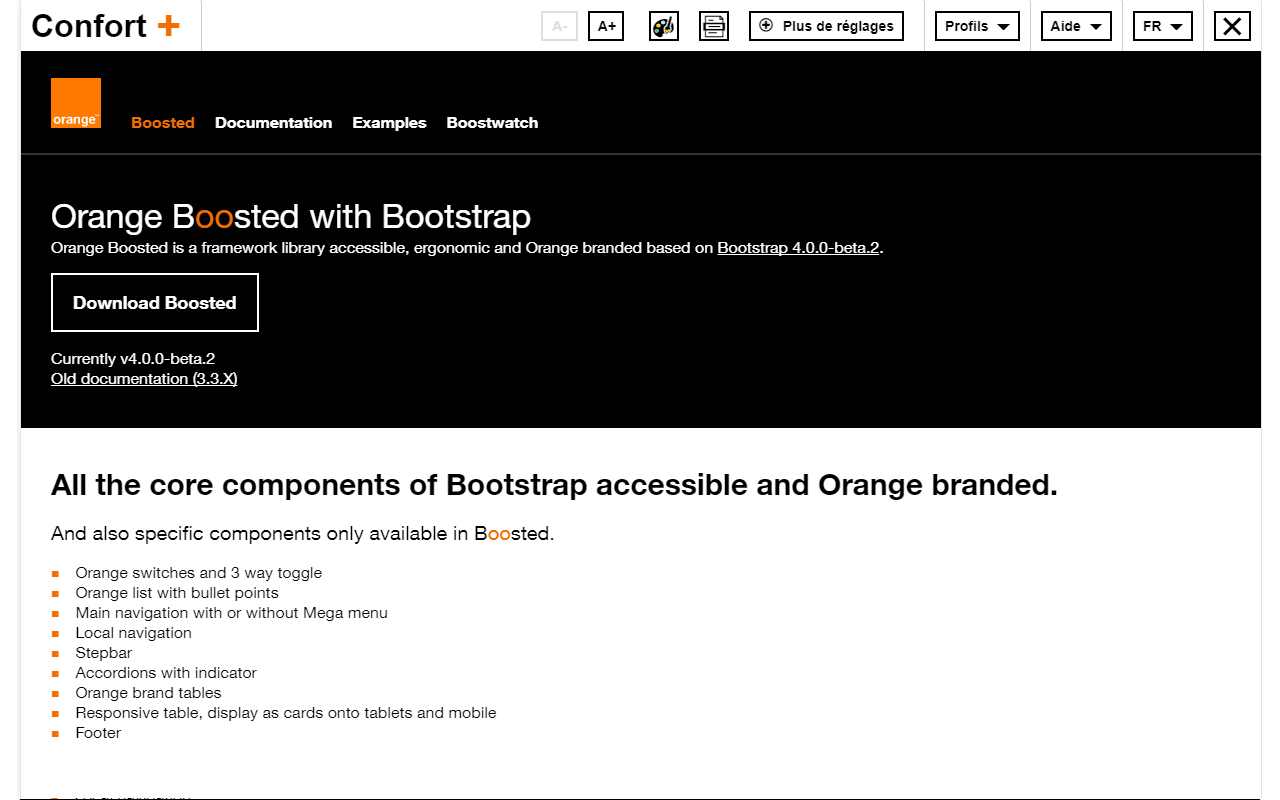Viewport: 1280px width, 800px height.
Task: Click 'Main navigation with or without Mega menu'
Action: coord(232,613)
